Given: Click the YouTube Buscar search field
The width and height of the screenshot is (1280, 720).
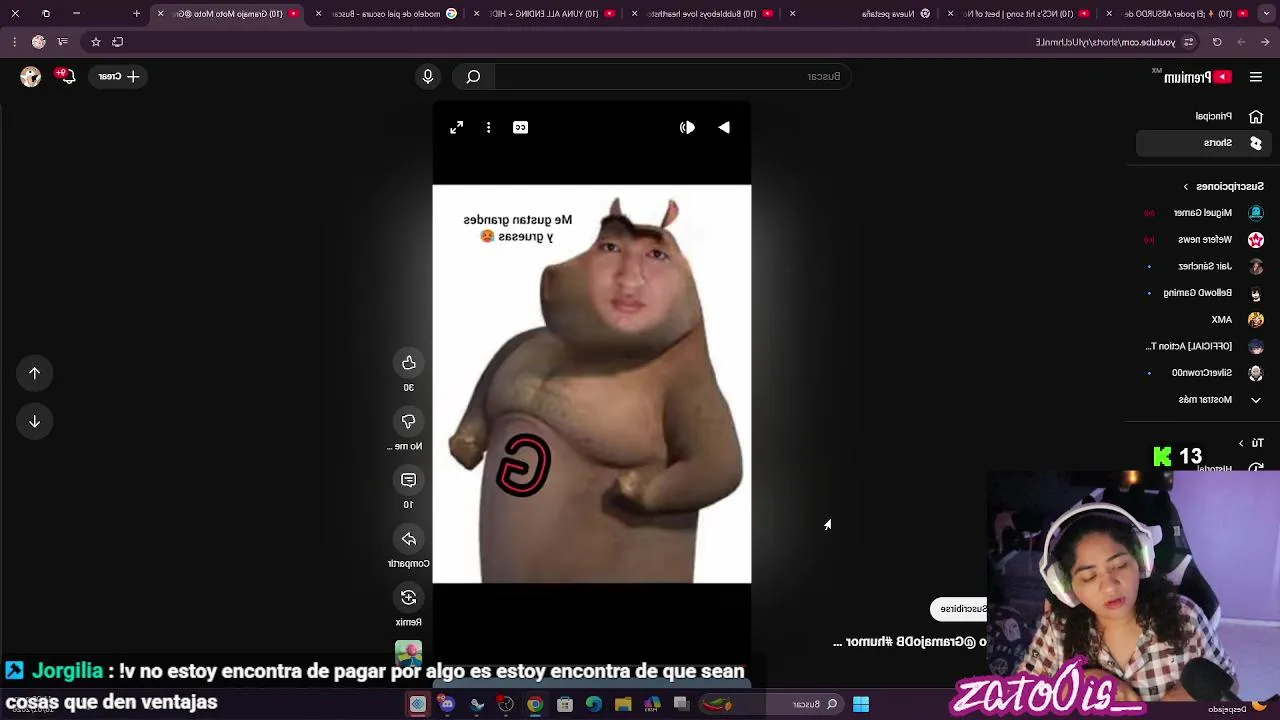Looking at the screenshot, I should (x=672, y=76).
